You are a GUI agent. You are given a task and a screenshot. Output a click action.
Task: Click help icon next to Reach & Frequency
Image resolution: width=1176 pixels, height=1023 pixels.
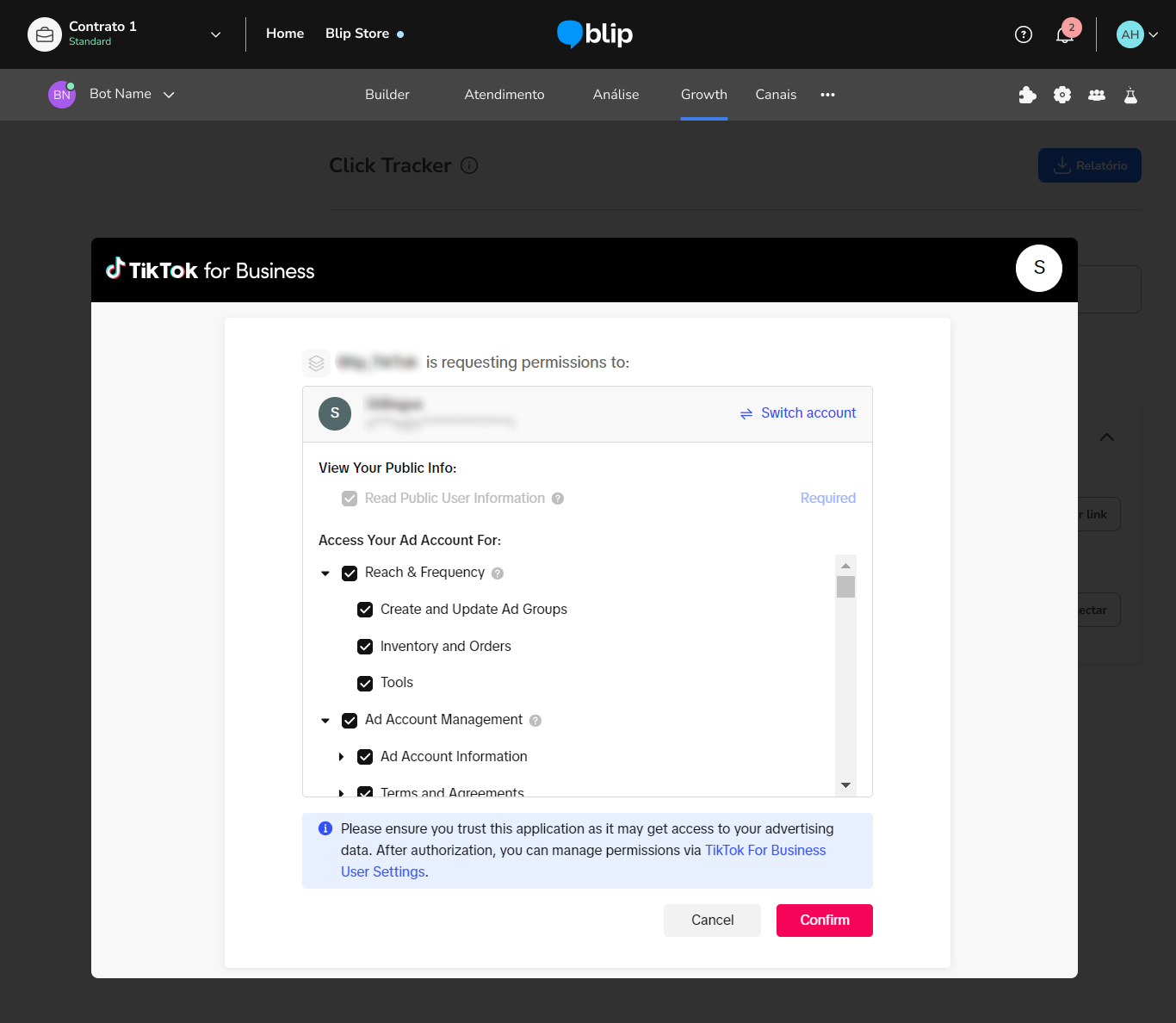[x=498, y=573]
